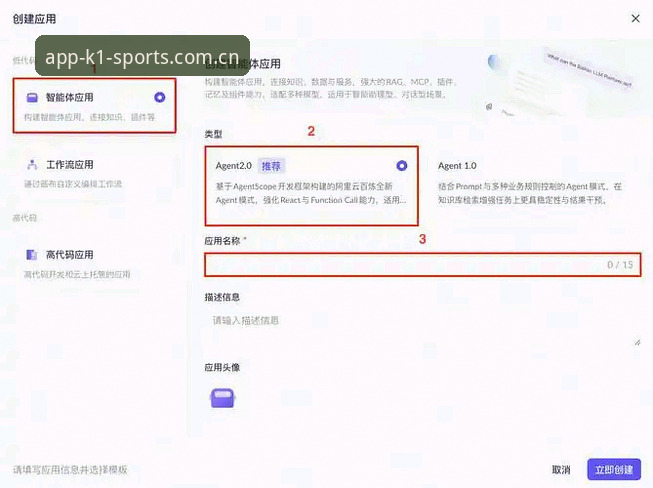Click the 通过画布自定义编排工作流 subtitle
Screen dimensions: 653x488
(73, 184)
